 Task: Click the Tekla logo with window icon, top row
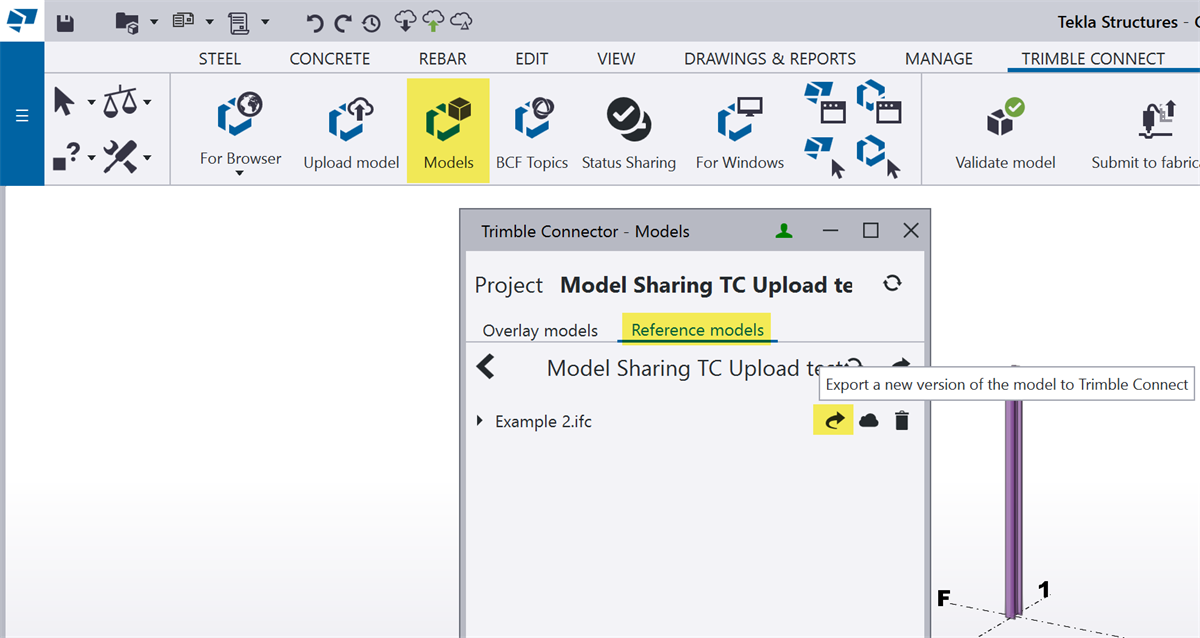[x=826, y=101]
